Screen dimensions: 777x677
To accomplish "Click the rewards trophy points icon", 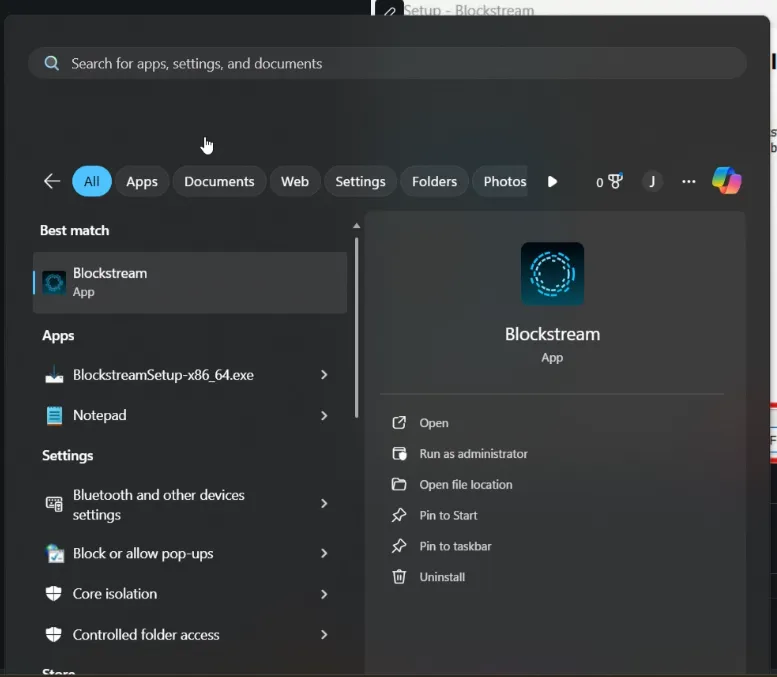I will 610,182.
